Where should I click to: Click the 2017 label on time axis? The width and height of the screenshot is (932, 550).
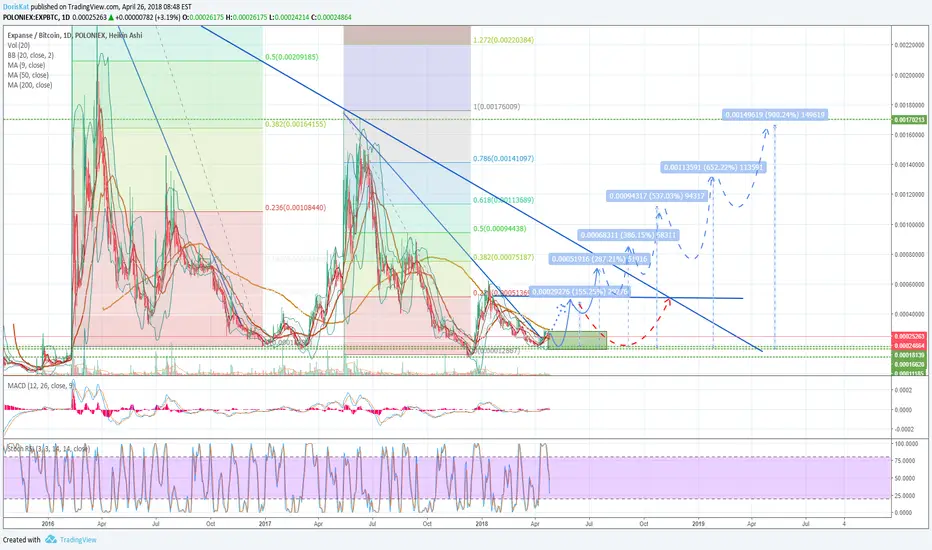[x=265, y=524]
